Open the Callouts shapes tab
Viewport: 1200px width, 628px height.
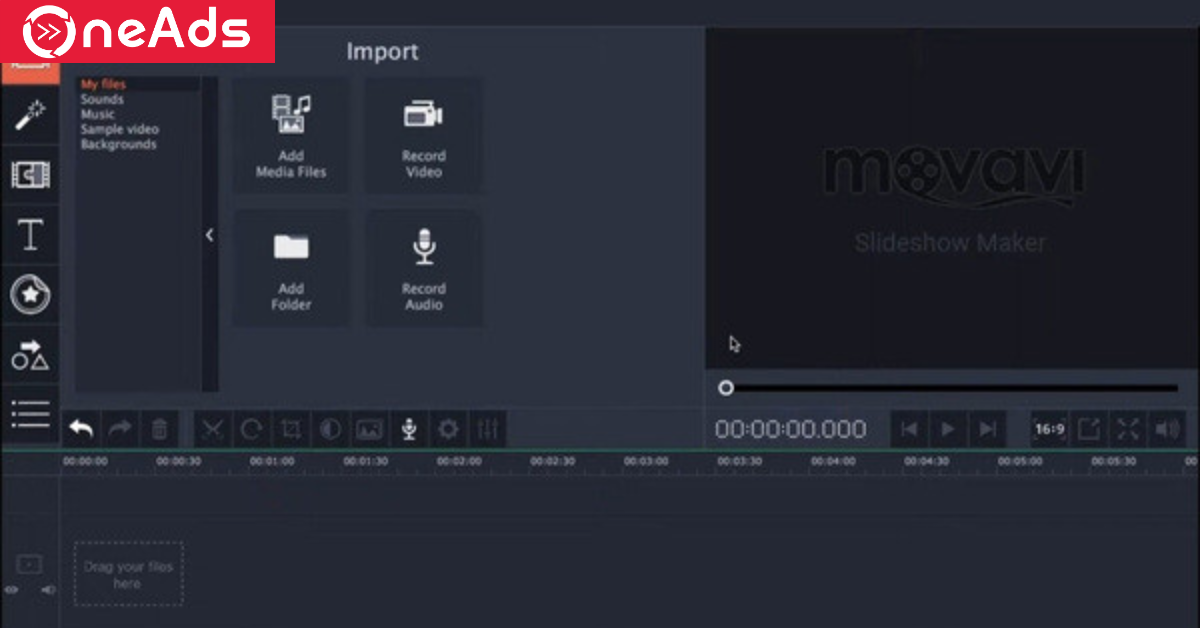(30, 354)
